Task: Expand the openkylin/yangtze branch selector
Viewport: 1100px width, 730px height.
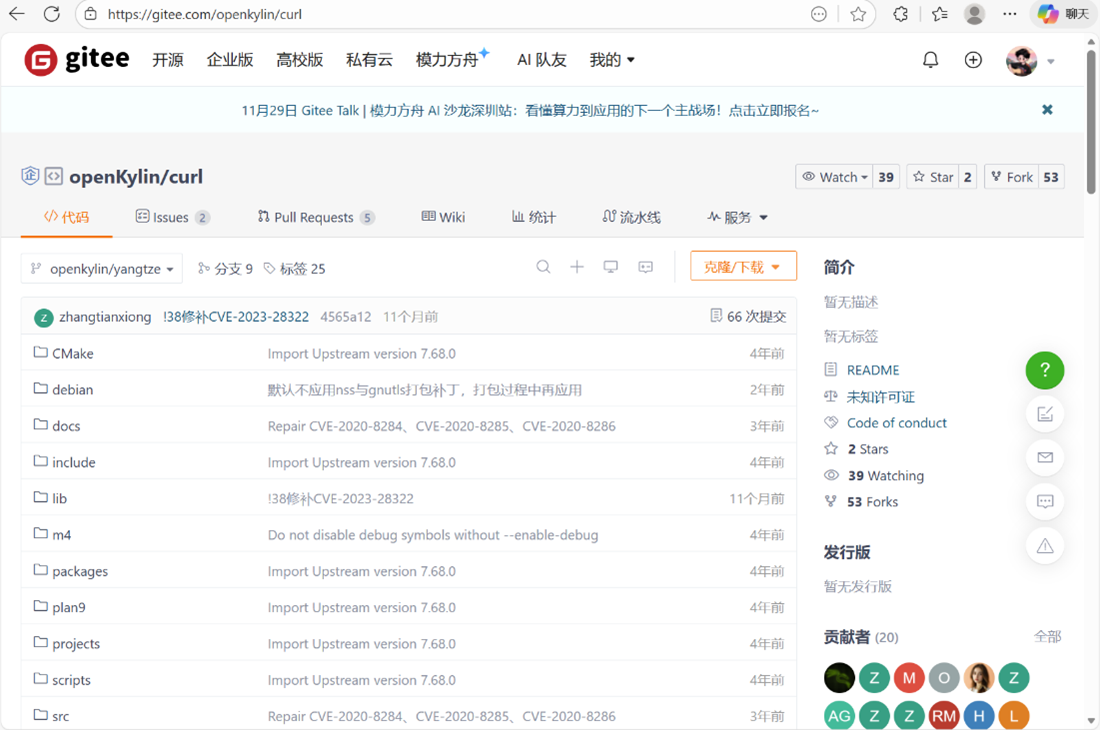Action: (x=100, y=268)
